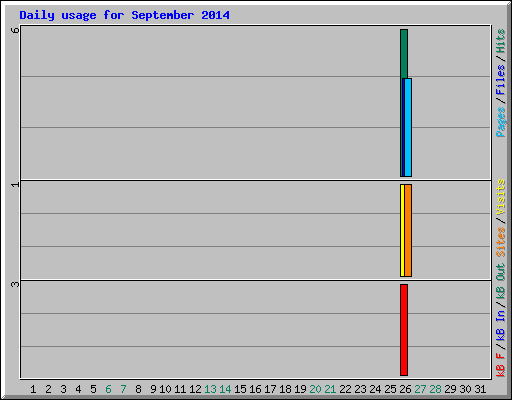Click green weekend day 20 label
Screen dimensions: 512x400
pyautogui.click(x=315, y=389)
